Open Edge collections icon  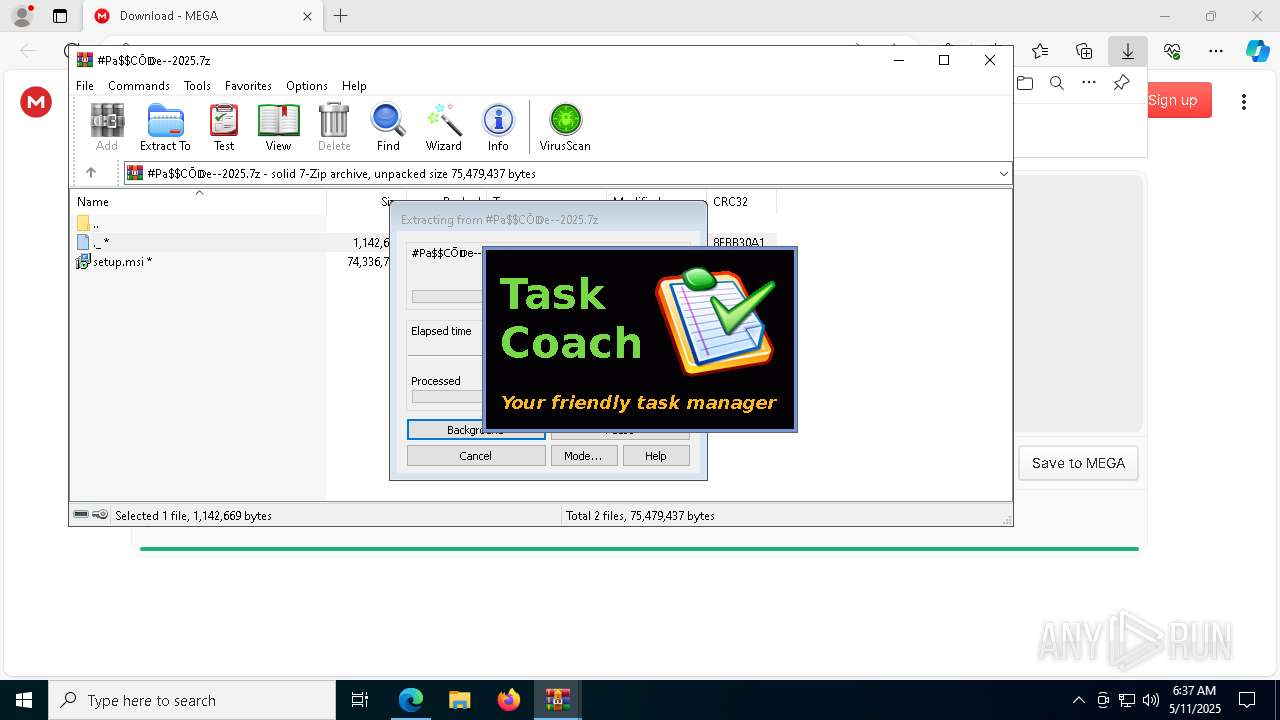(x=1084, y=51)
